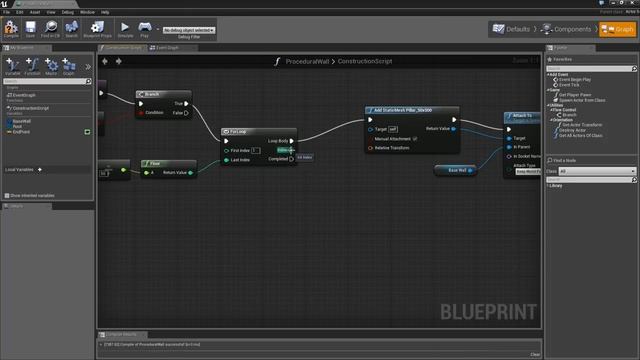Click the Base Wall variable node

click(456, 170)
